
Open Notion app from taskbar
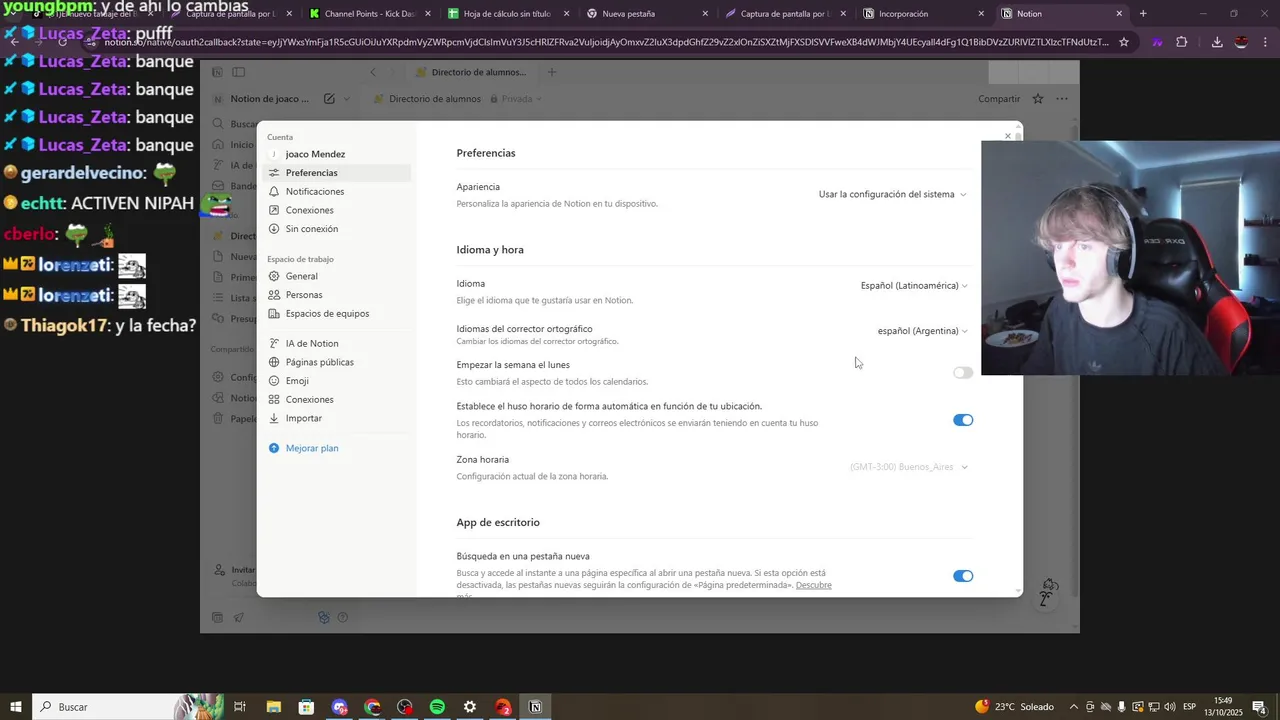click(535, 707)
